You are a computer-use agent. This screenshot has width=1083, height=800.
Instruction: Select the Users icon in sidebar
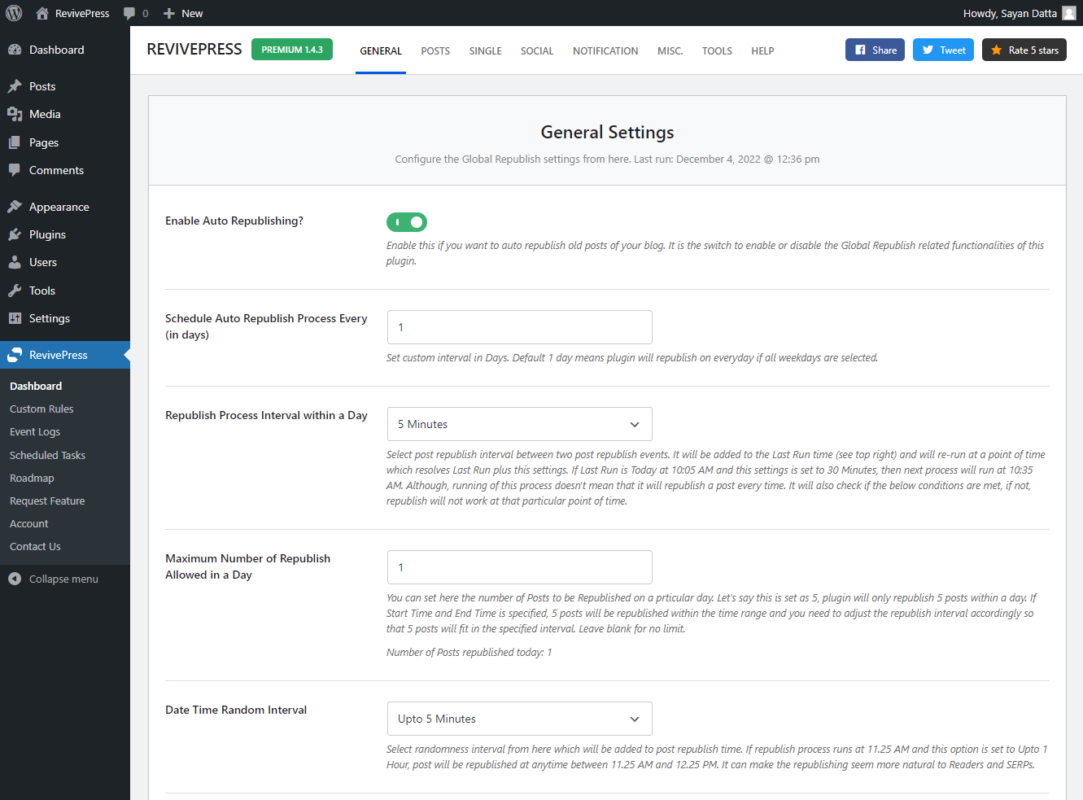click(16, 262)
